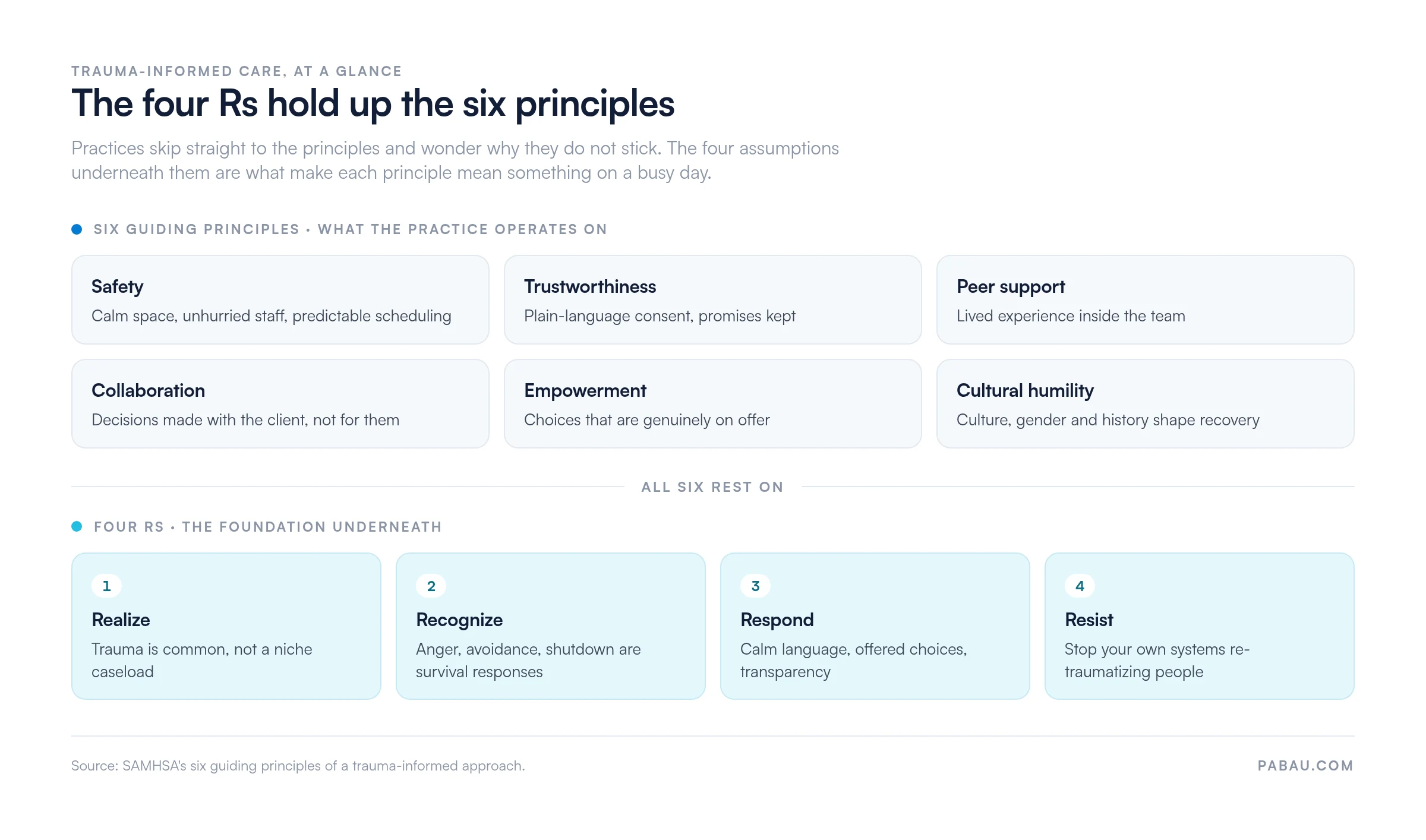This screenshot has width=1426, height=840.
Task: Open the PABAU.COM link
Action: [x=1305, y=766]
